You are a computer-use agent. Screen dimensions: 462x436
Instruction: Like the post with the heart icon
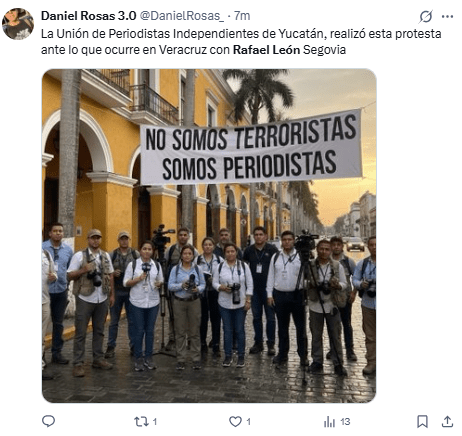click(x=235, y=422)
